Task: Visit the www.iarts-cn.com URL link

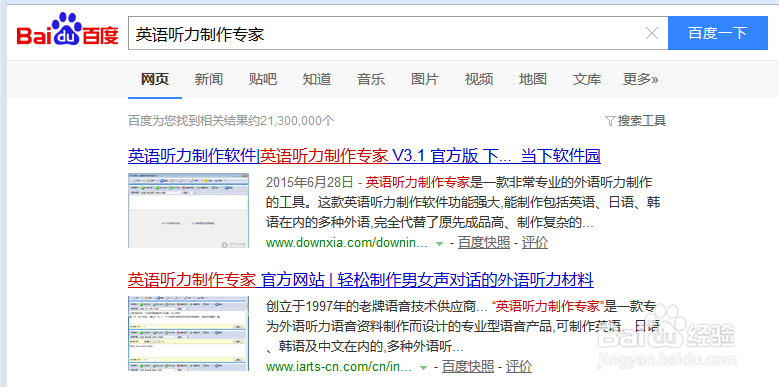Action: click(339, 367)
